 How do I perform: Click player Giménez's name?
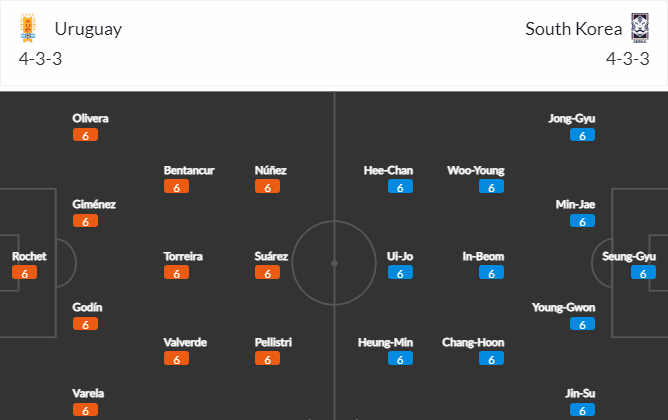(94, 204)
